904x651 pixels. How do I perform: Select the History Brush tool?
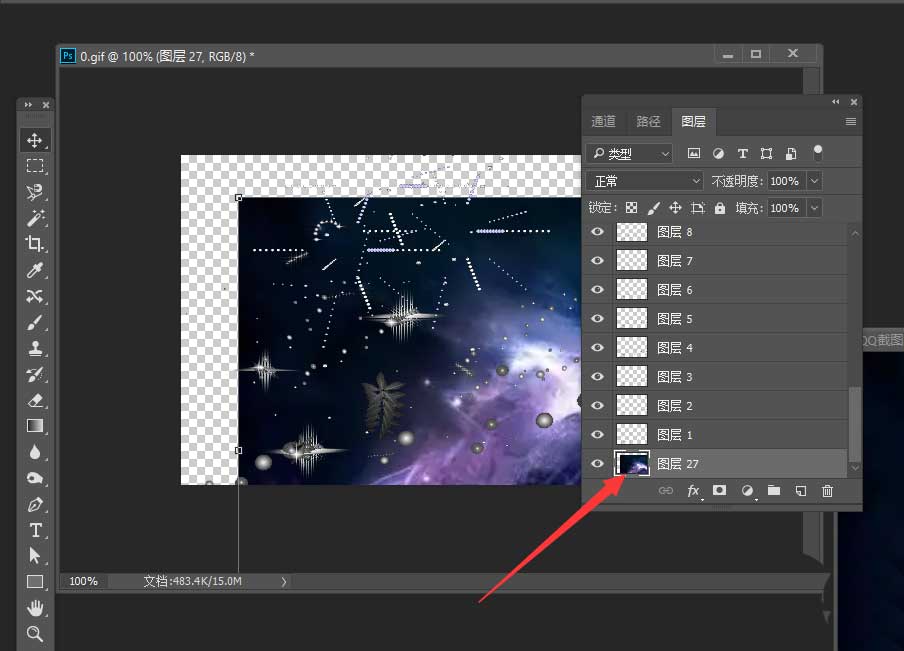(x=35, y=374)
